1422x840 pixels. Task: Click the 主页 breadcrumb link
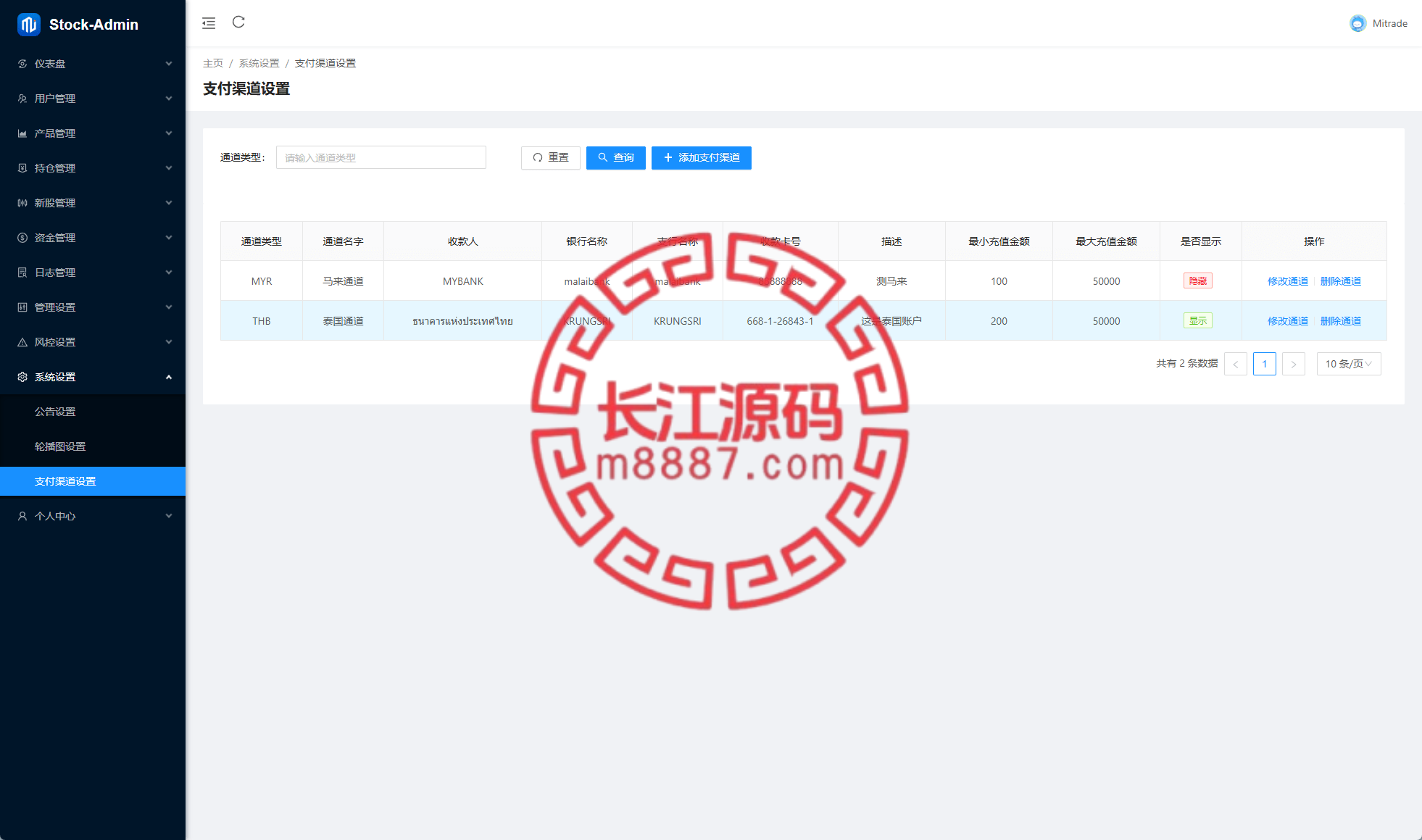coord(213,63)
